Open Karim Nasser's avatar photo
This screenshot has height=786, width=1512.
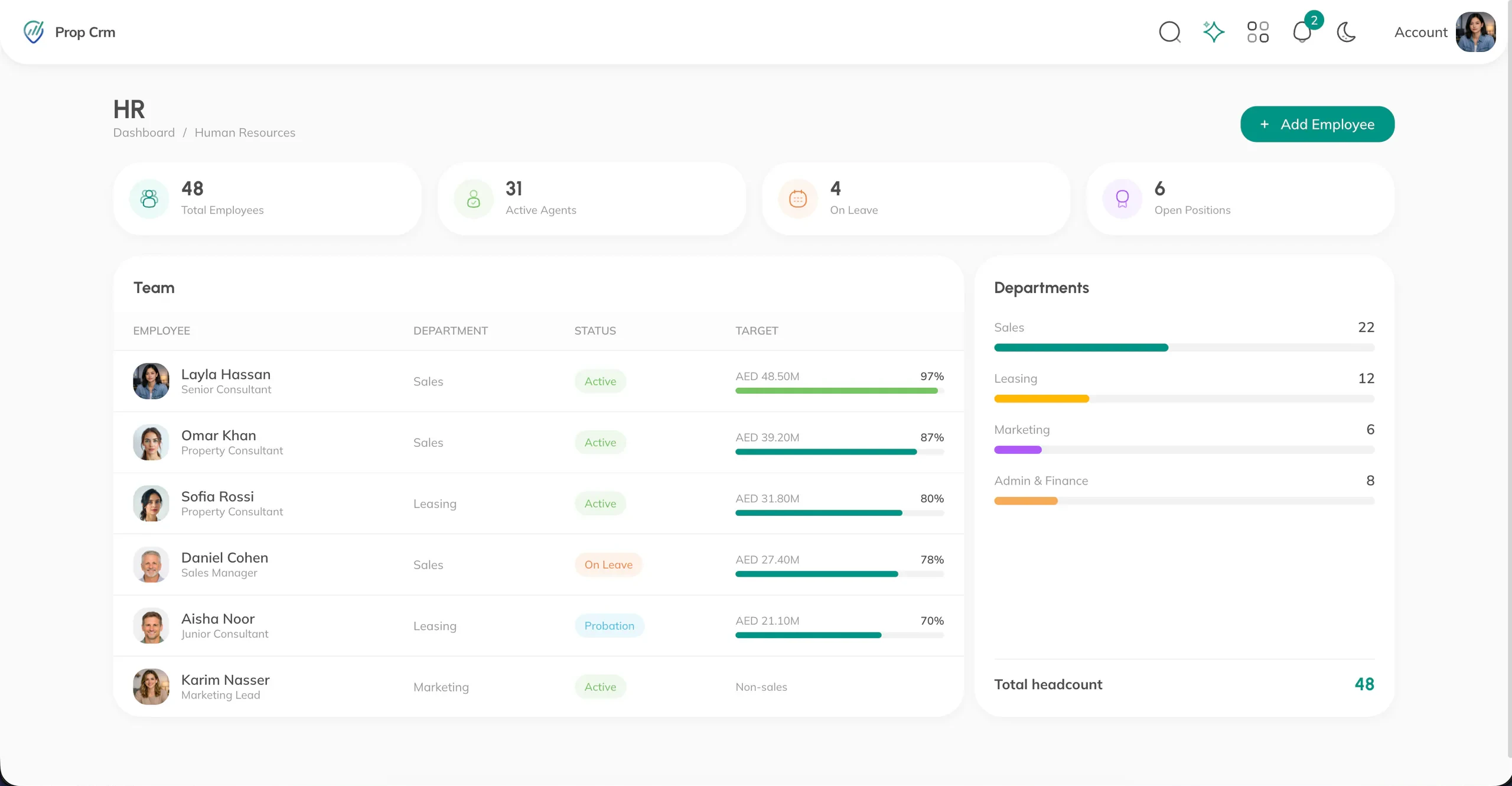point(151,687)
